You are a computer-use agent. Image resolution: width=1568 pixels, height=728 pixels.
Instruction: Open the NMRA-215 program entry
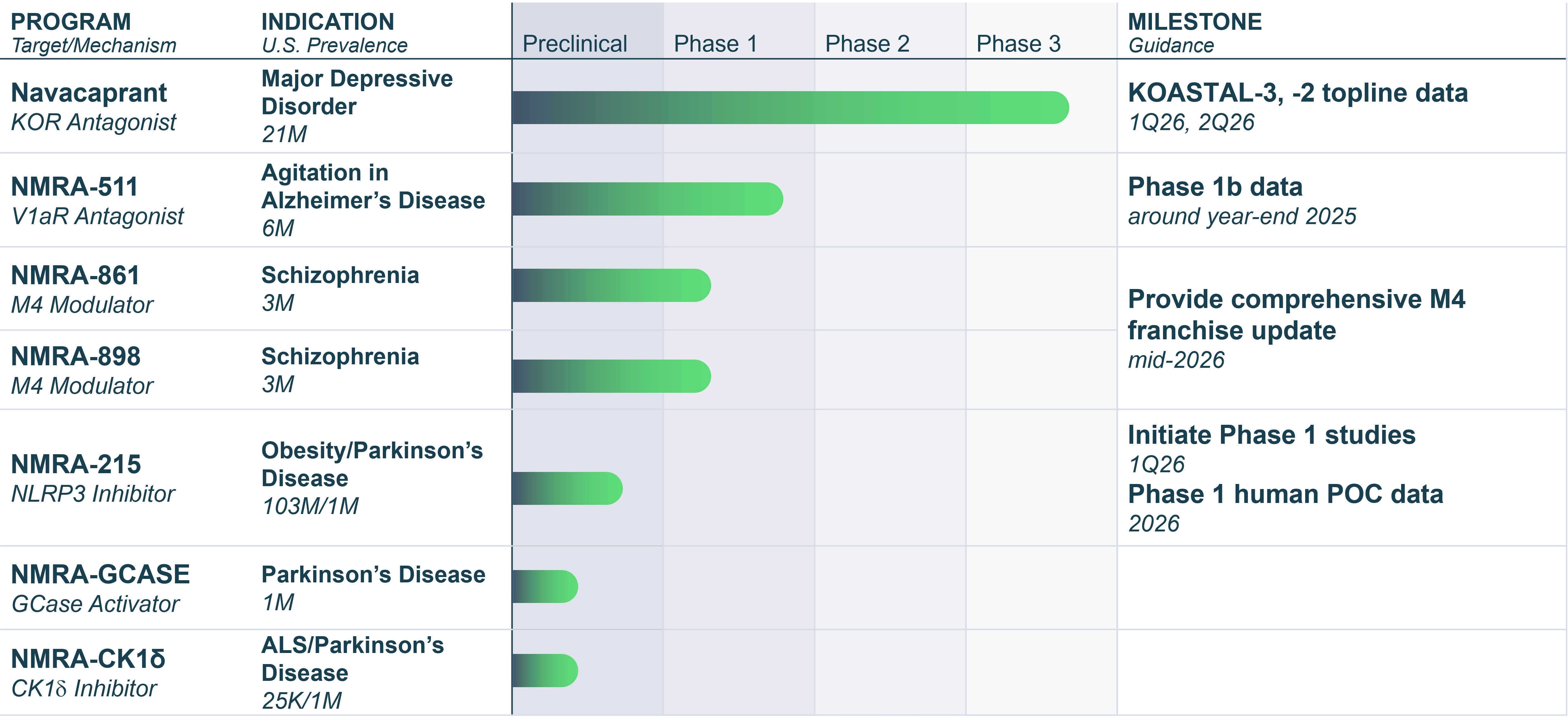point(76,464)
